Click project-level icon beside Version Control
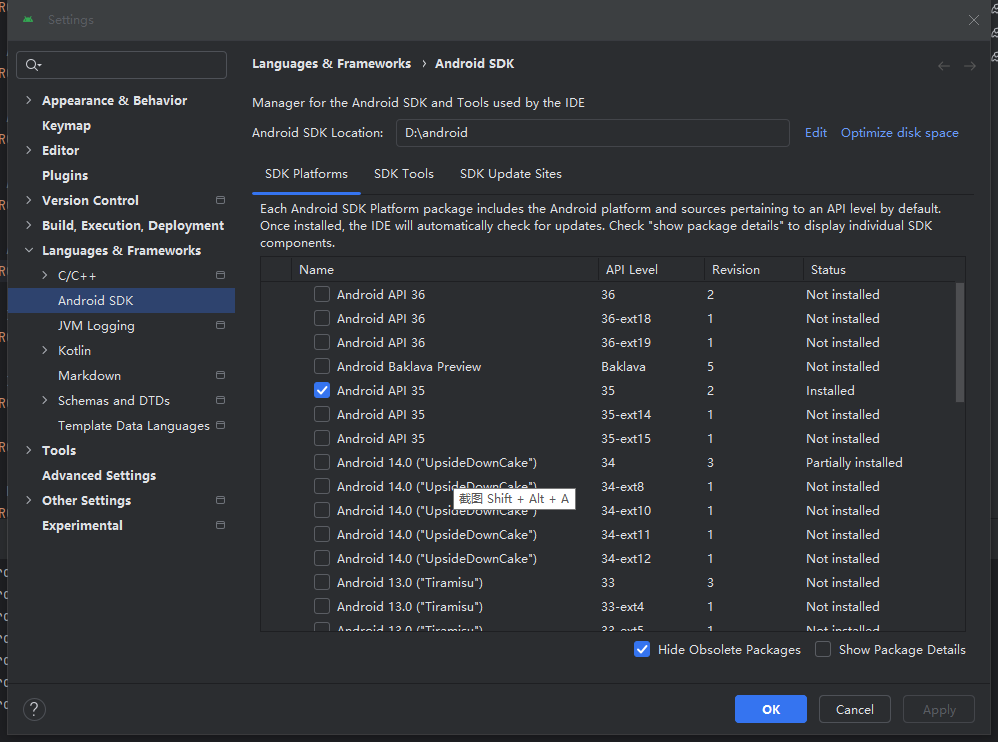998x742 pixels. click(220, 200)
